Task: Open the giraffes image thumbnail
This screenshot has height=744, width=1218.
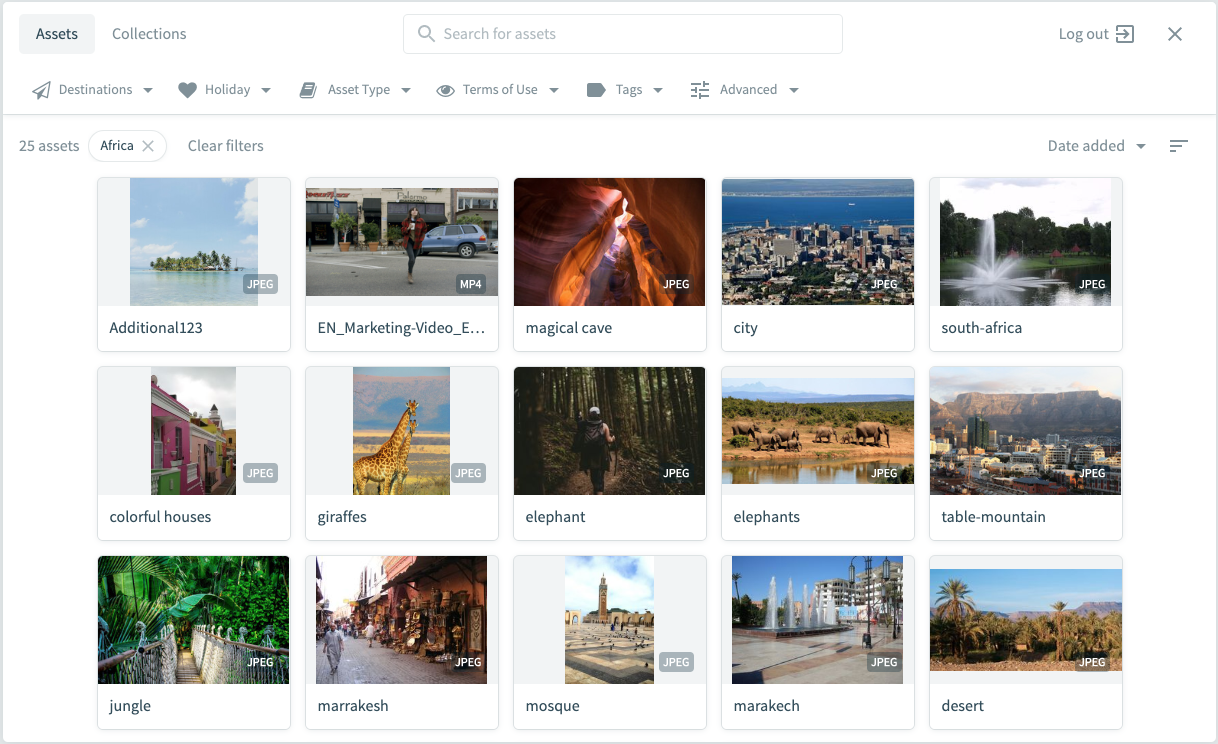Action: click(401, 431)
